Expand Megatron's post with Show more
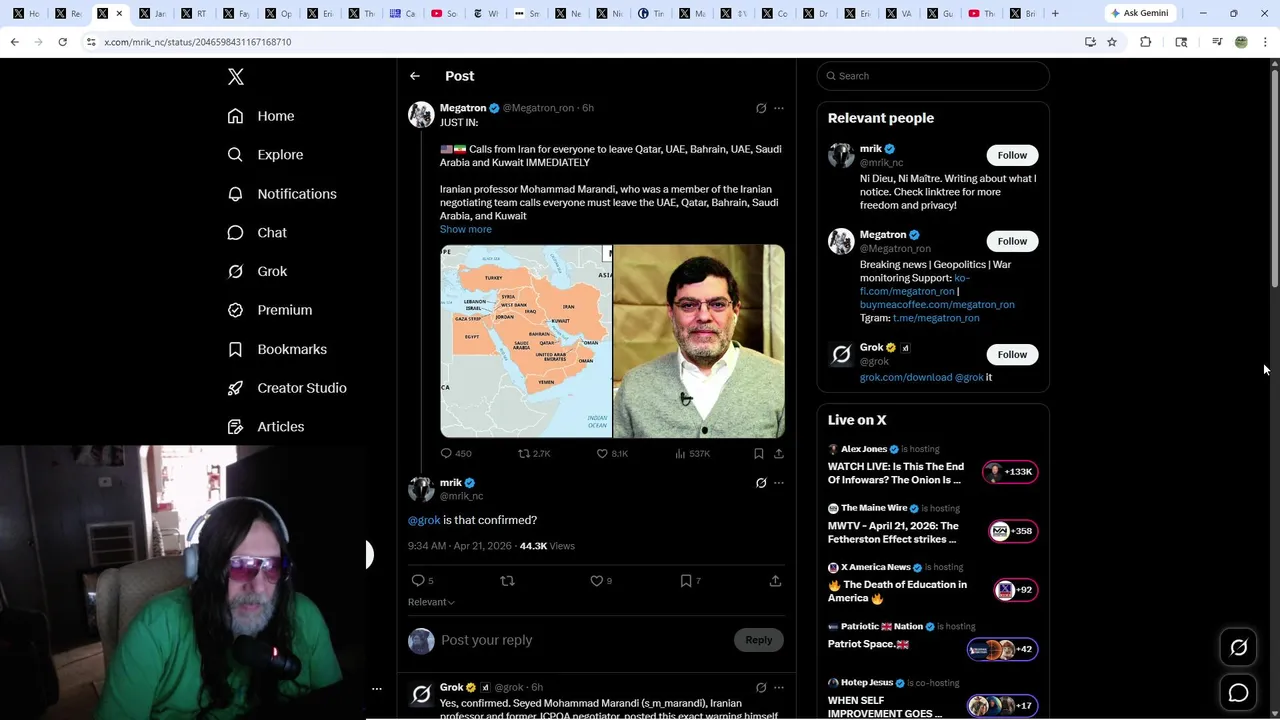The width and height of the screenshot is (1280, 720). (x=466, y=229)
